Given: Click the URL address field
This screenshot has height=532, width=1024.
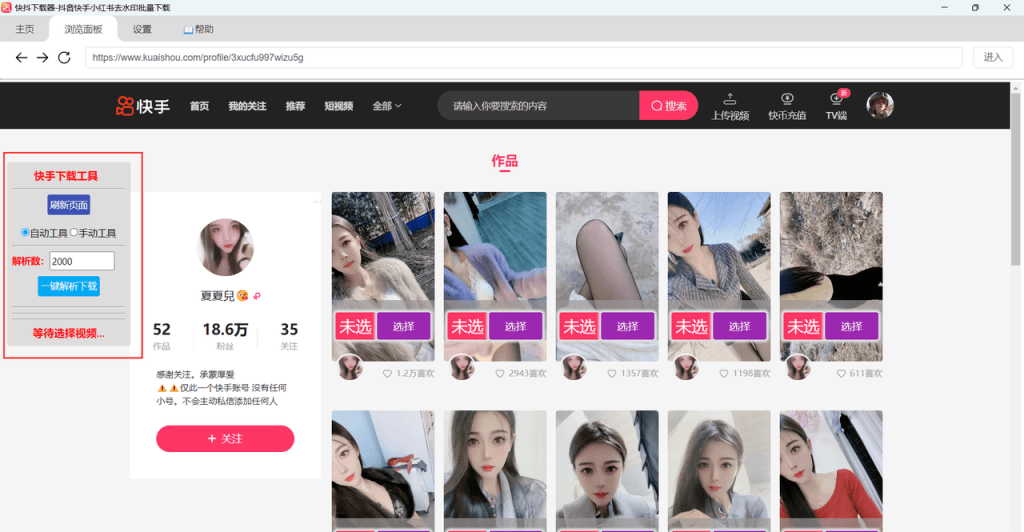Looking at the screenshot, I should point(523,57).
